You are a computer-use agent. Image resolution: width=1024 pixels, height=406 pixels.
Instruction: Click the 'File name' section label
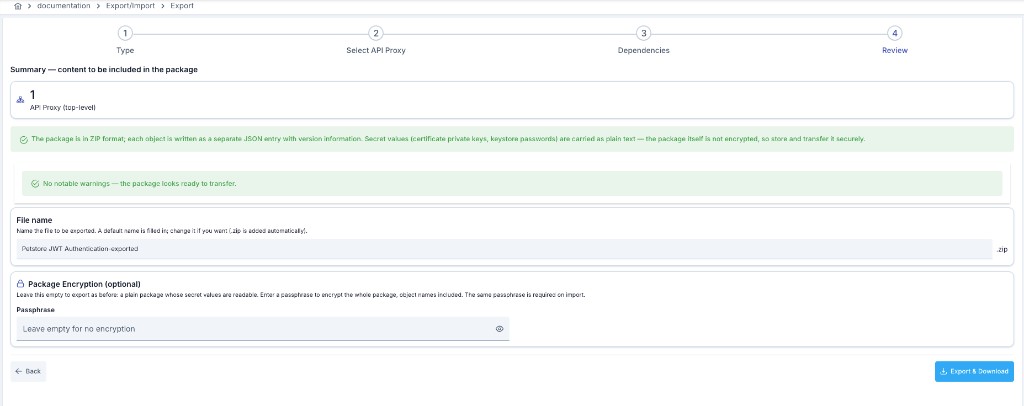34,220
